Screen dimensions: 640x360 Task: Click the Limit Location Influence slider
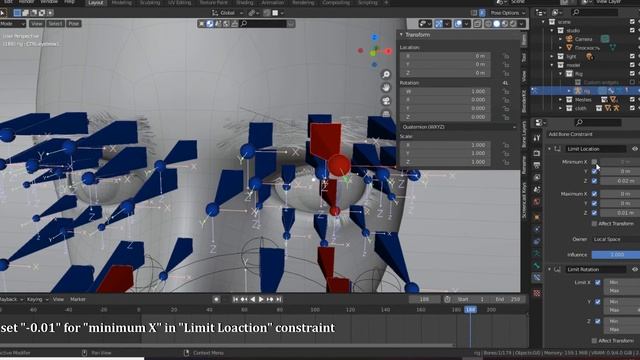point(616,255)
